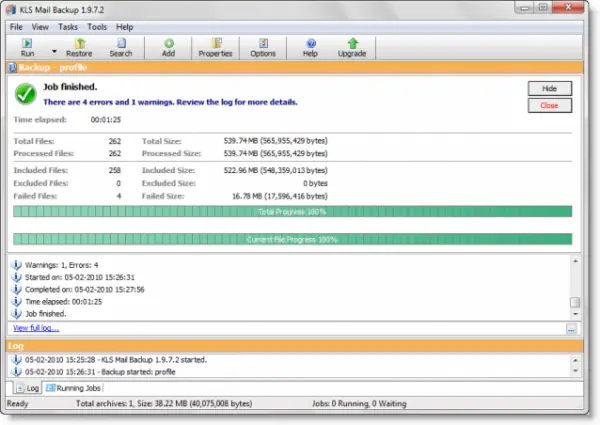Click the Total Progress bar
Image resolution: width=600 pixels, height=425 pixels.
tap(292, 211)
